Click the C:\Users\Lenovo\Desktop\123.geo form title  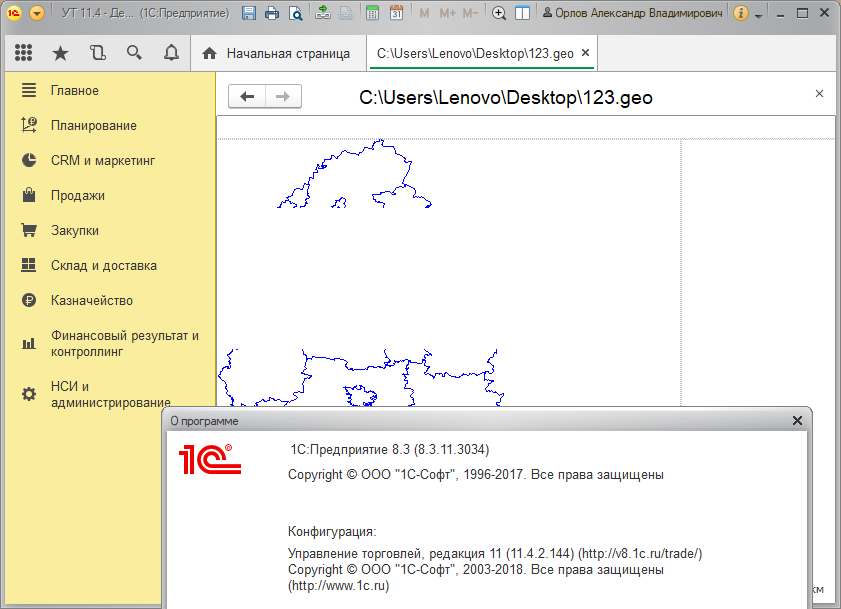pos(506,98)
